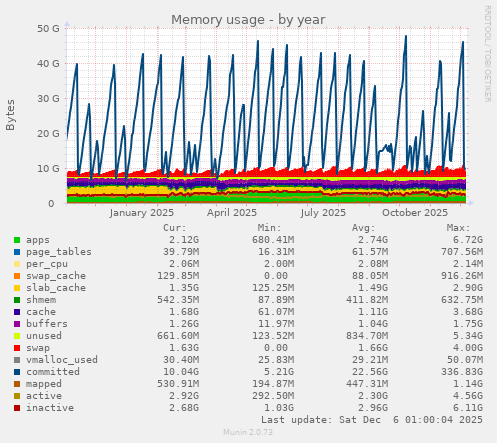Click the buffers purple legend swatch
Image resolution: width=497 pixels, height=443 pixels.
point(17,324)
